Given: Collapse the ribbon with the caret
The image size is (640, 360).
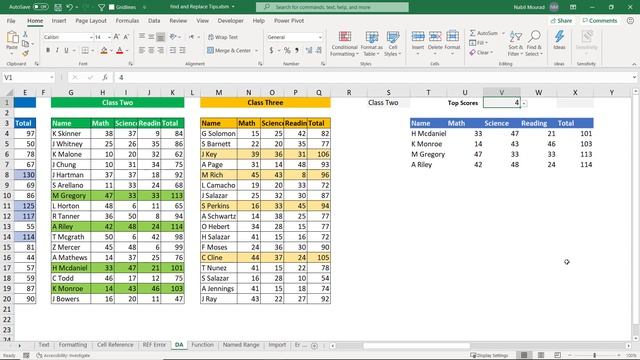Looking at the screenshot, I should tap(634, 64).
